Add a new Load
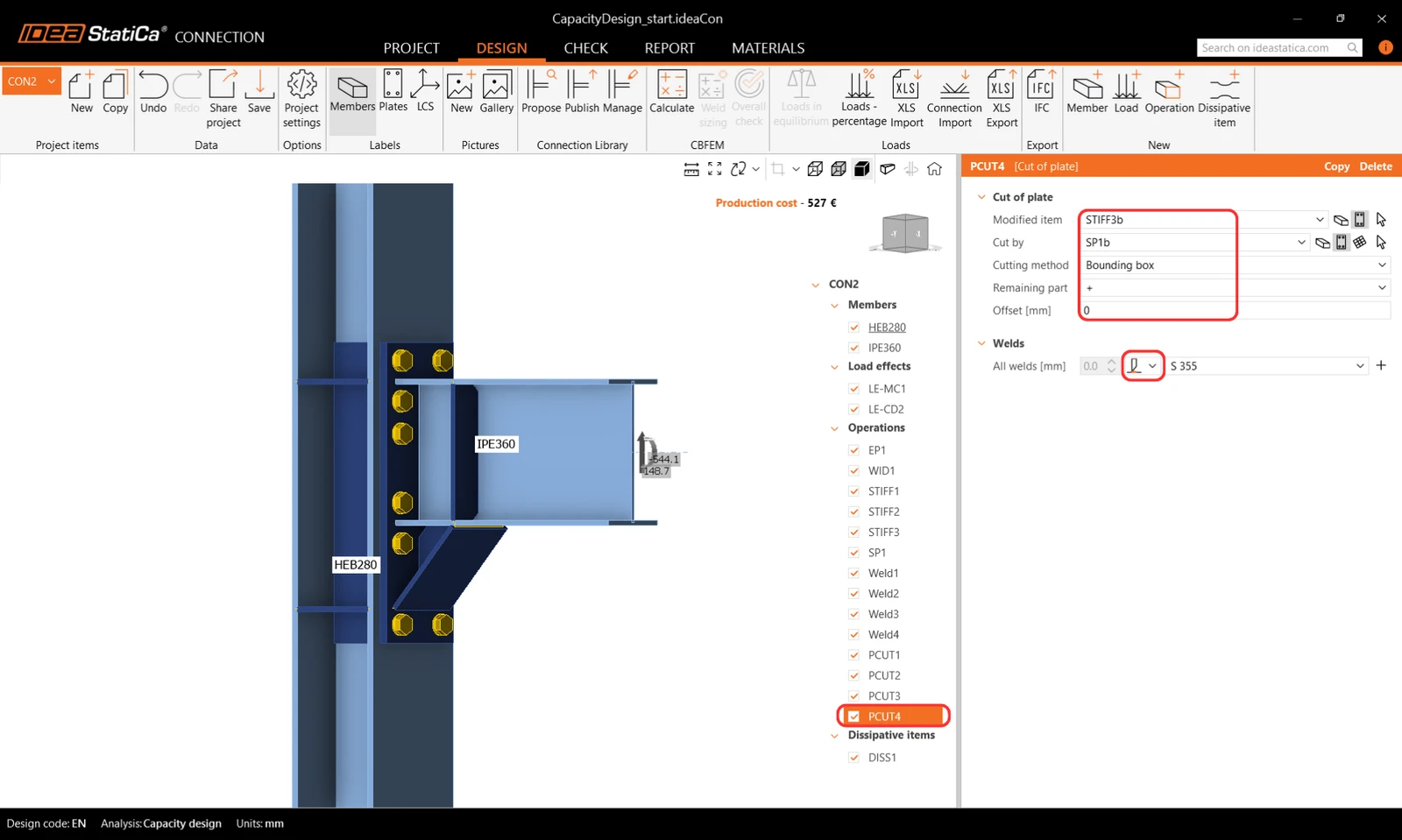1402x840 pixels. pos(1126,92)
